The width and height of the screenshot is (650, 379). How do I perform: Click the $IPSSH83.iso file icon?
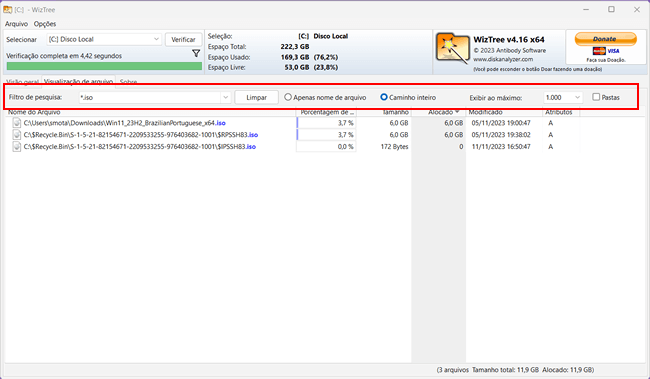[17, 146]
